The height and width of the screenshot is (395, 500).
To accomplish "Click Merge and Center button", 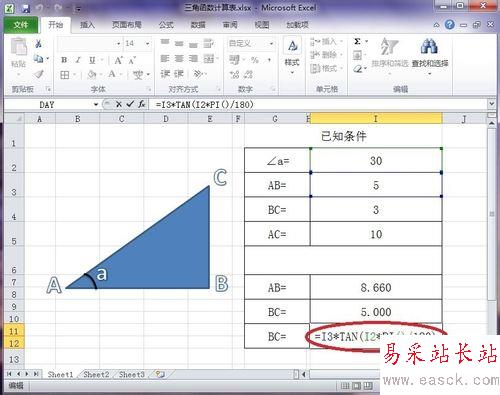I will (x=210, y=59).
